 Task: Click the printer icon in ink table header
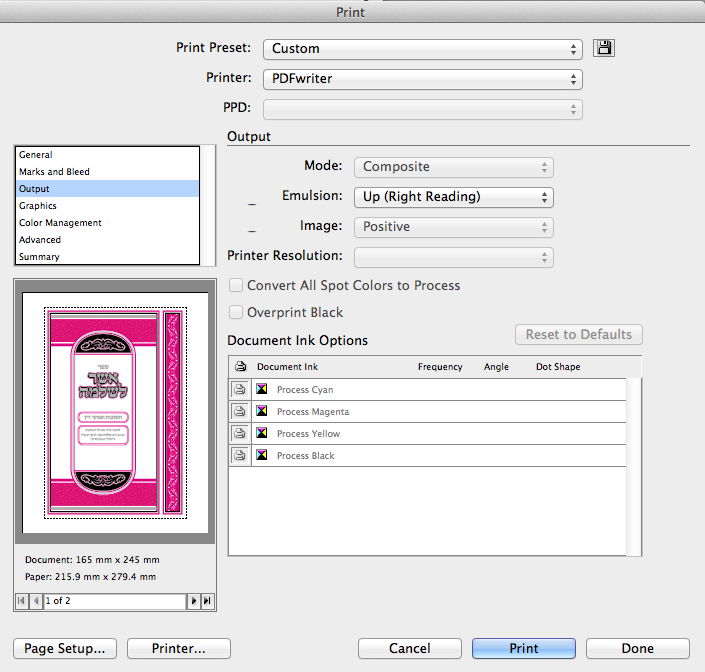(x=240, y=367)
